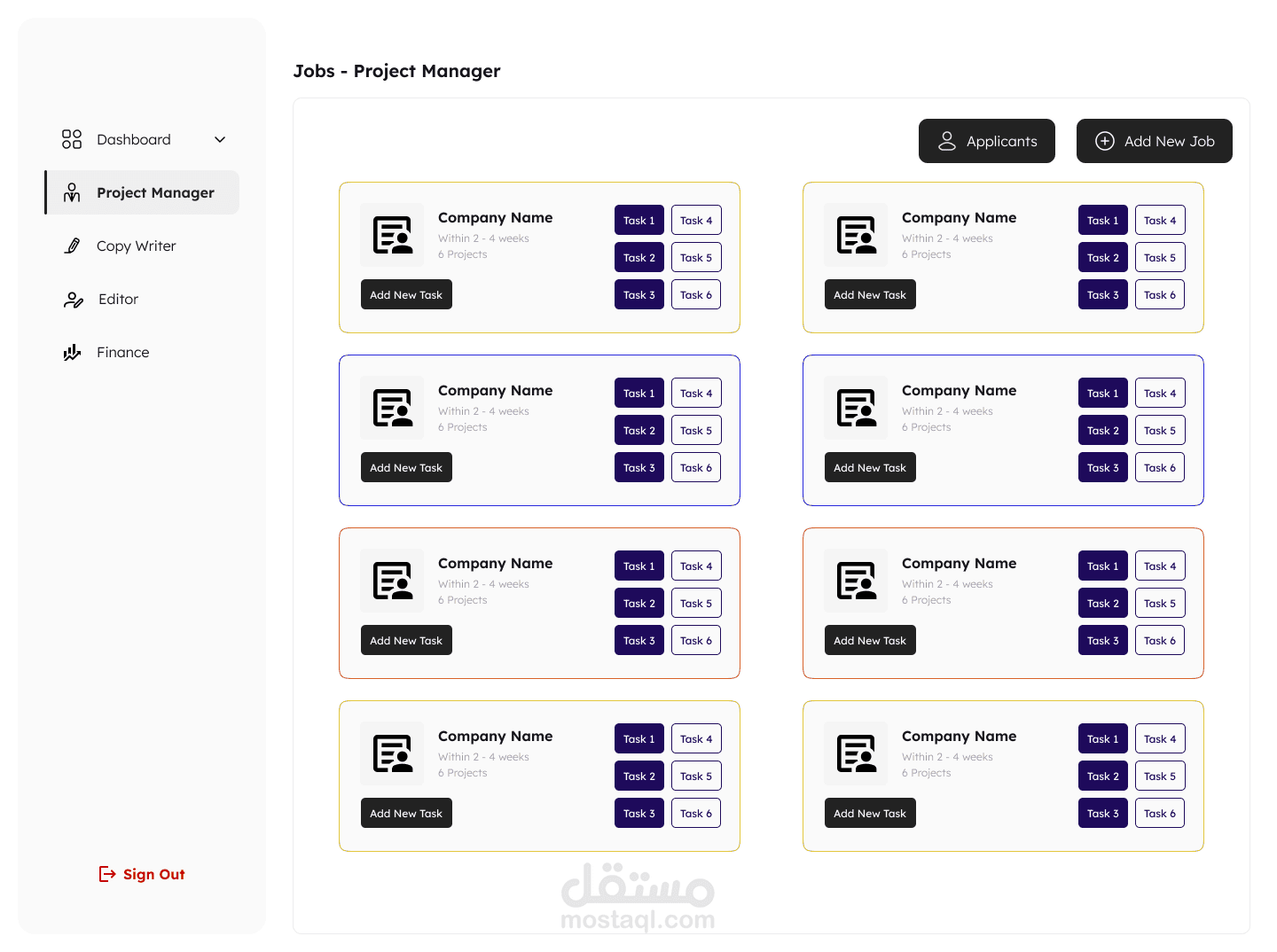Click the plus icon for Add New Job
This screenshot has height=952, width=1277.
1105,141
